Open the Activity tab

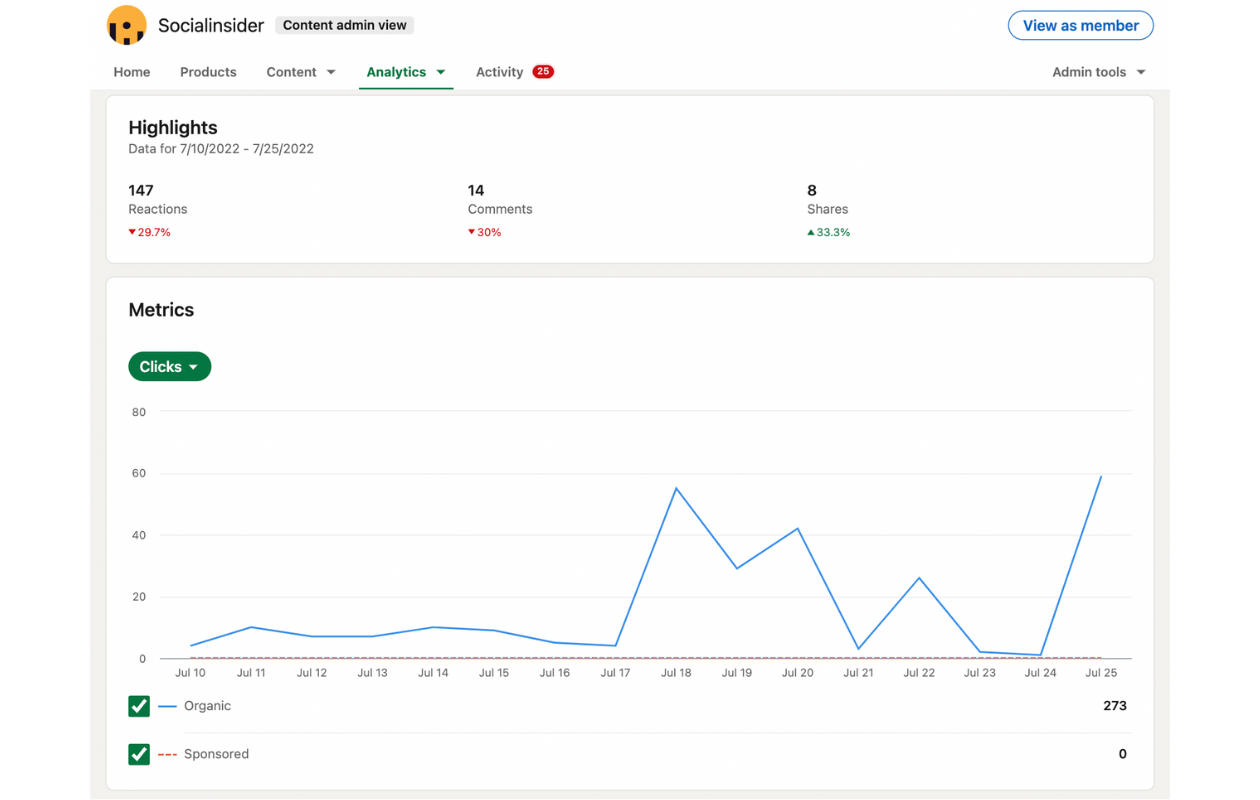499,72
